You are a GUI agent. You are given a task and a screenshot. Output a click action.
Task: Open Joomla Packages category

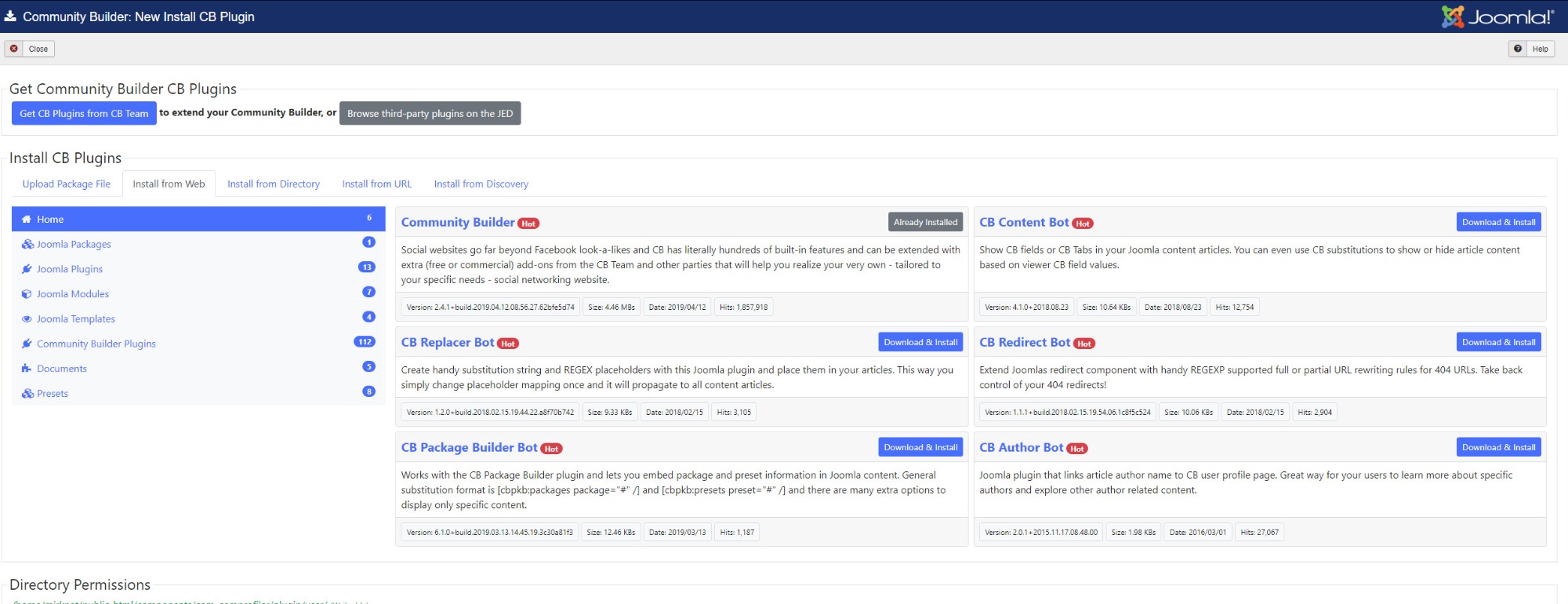pyautogui.click(x=198, y=244)
